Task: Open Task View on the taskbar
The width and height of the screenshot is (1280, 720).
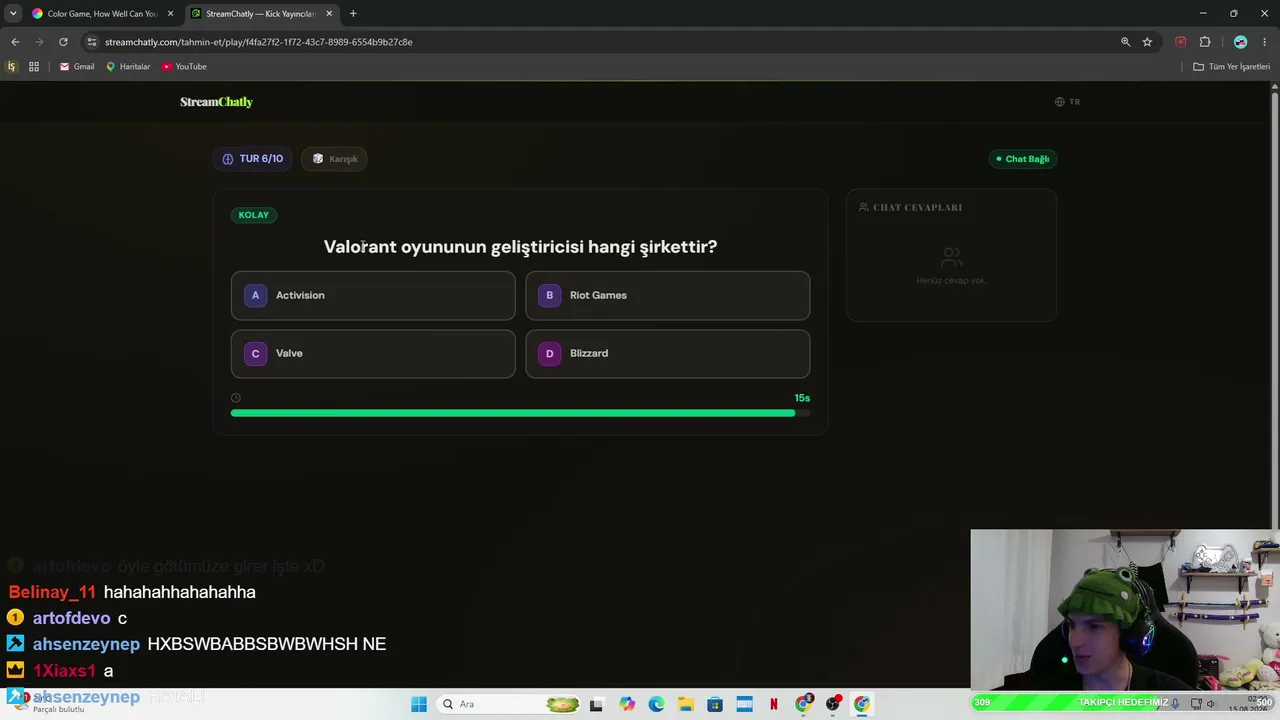Action: pyautogui.click(x=597, y=704)
